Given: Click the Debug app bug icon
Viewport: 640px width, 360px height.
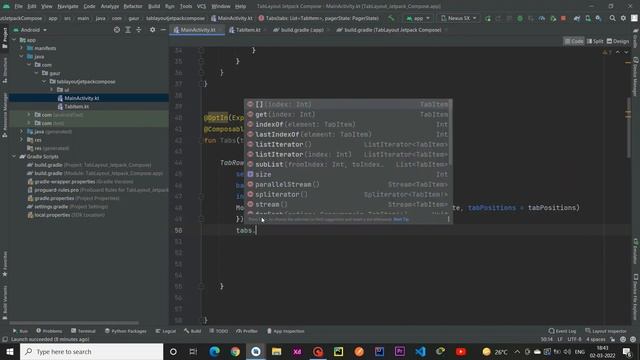Looking at the screenshot, I should (520, 18).
